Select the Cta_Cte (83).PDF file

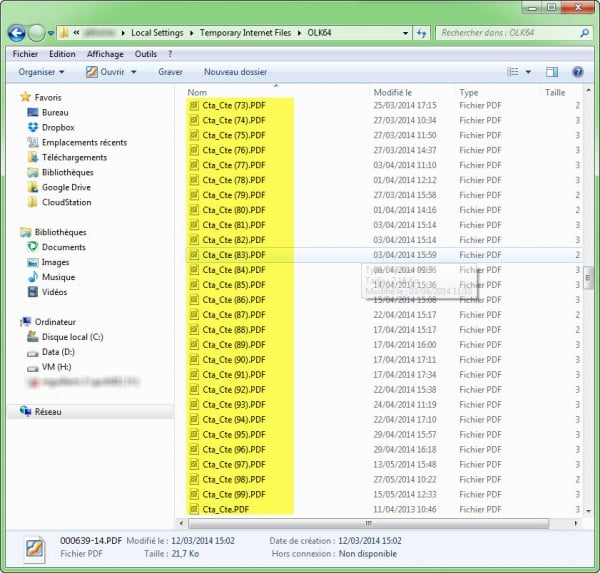coord(233,255)
